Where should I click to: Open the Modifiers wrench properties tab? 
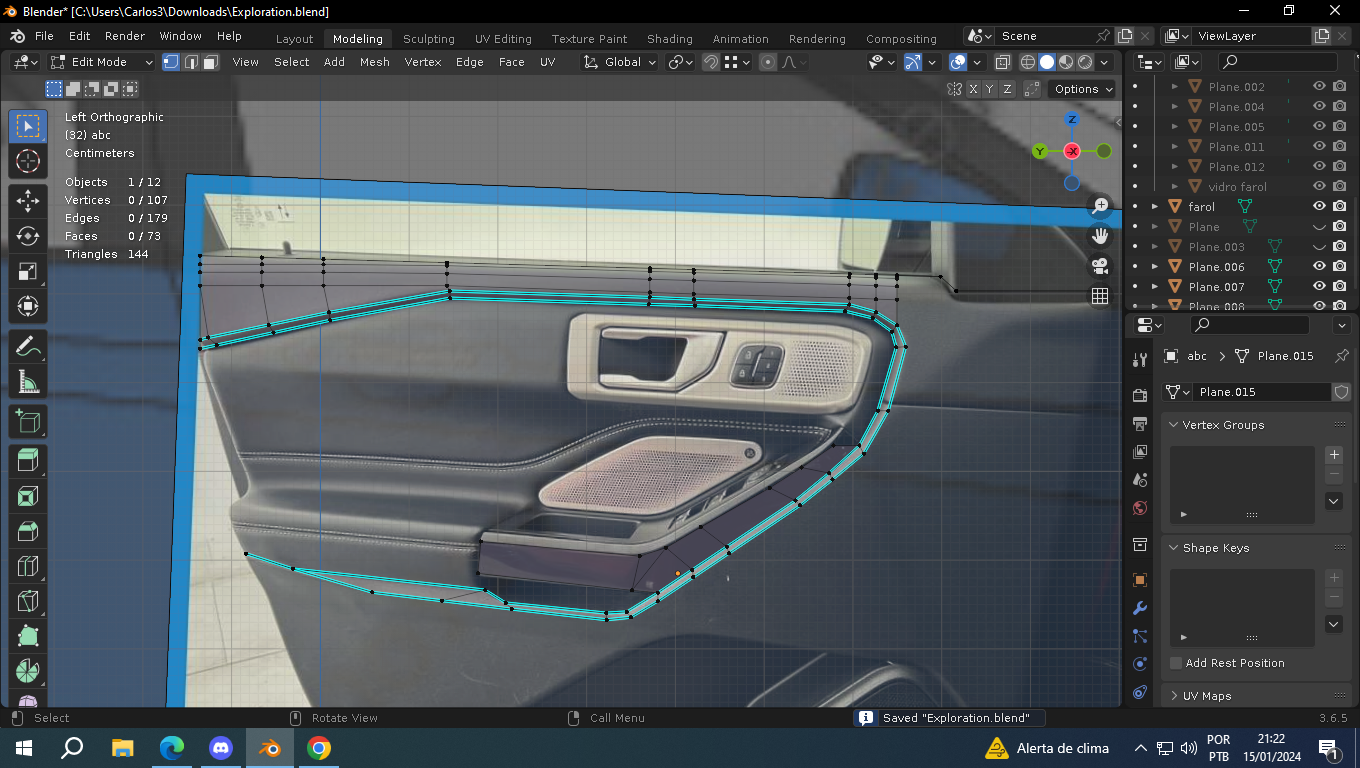1140,608
